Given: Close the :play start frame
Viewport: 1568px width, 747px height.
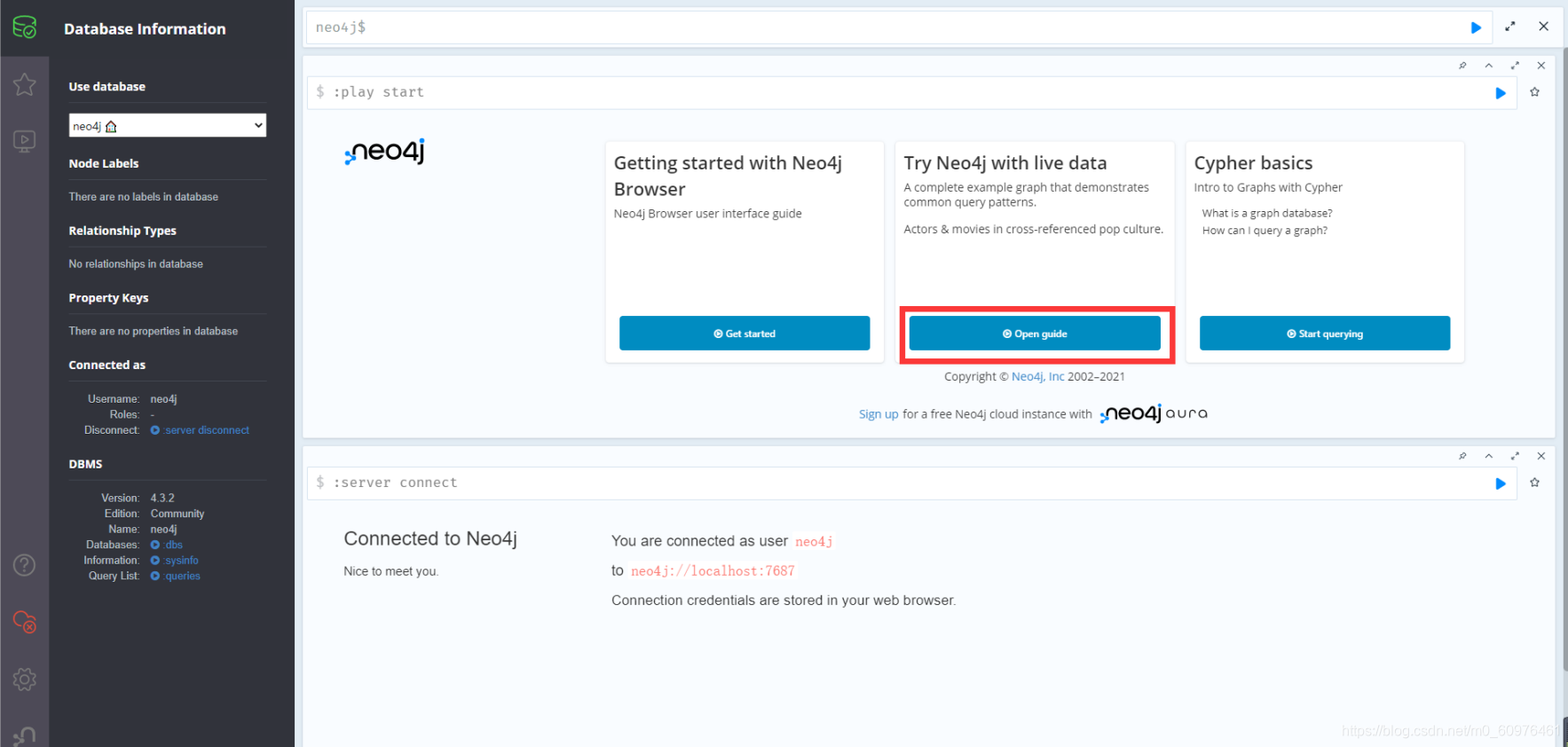Looking at the screenshot, I should pyautogui.click(x=1541, y=66).
